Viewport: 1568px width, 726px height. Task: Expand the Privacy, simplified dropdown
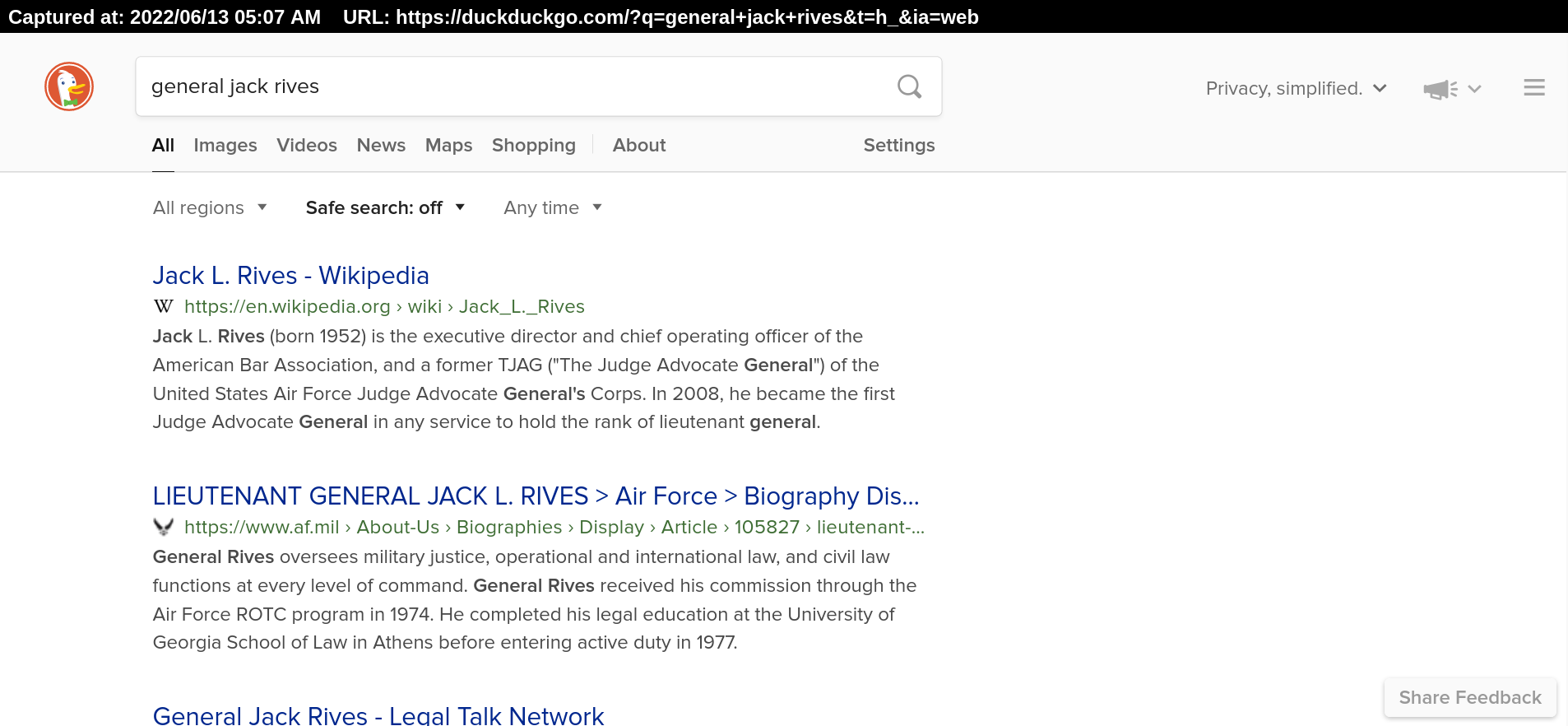click(1297, 88)
